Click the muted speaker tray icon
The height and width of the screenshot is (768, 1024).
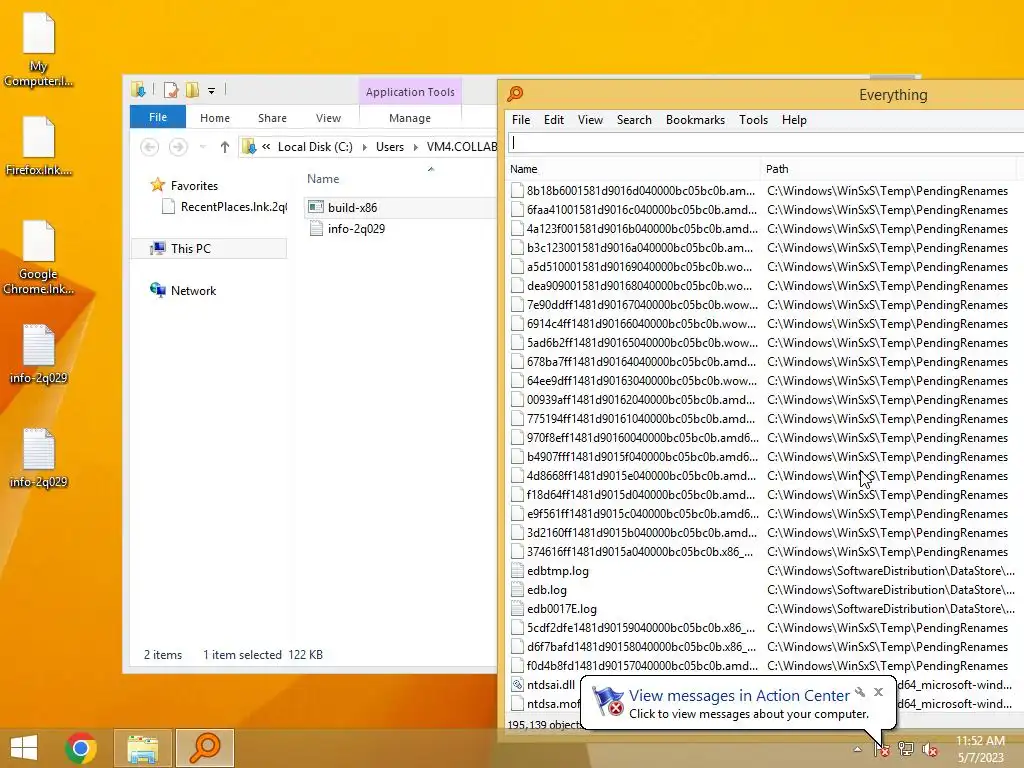[930, 749]
